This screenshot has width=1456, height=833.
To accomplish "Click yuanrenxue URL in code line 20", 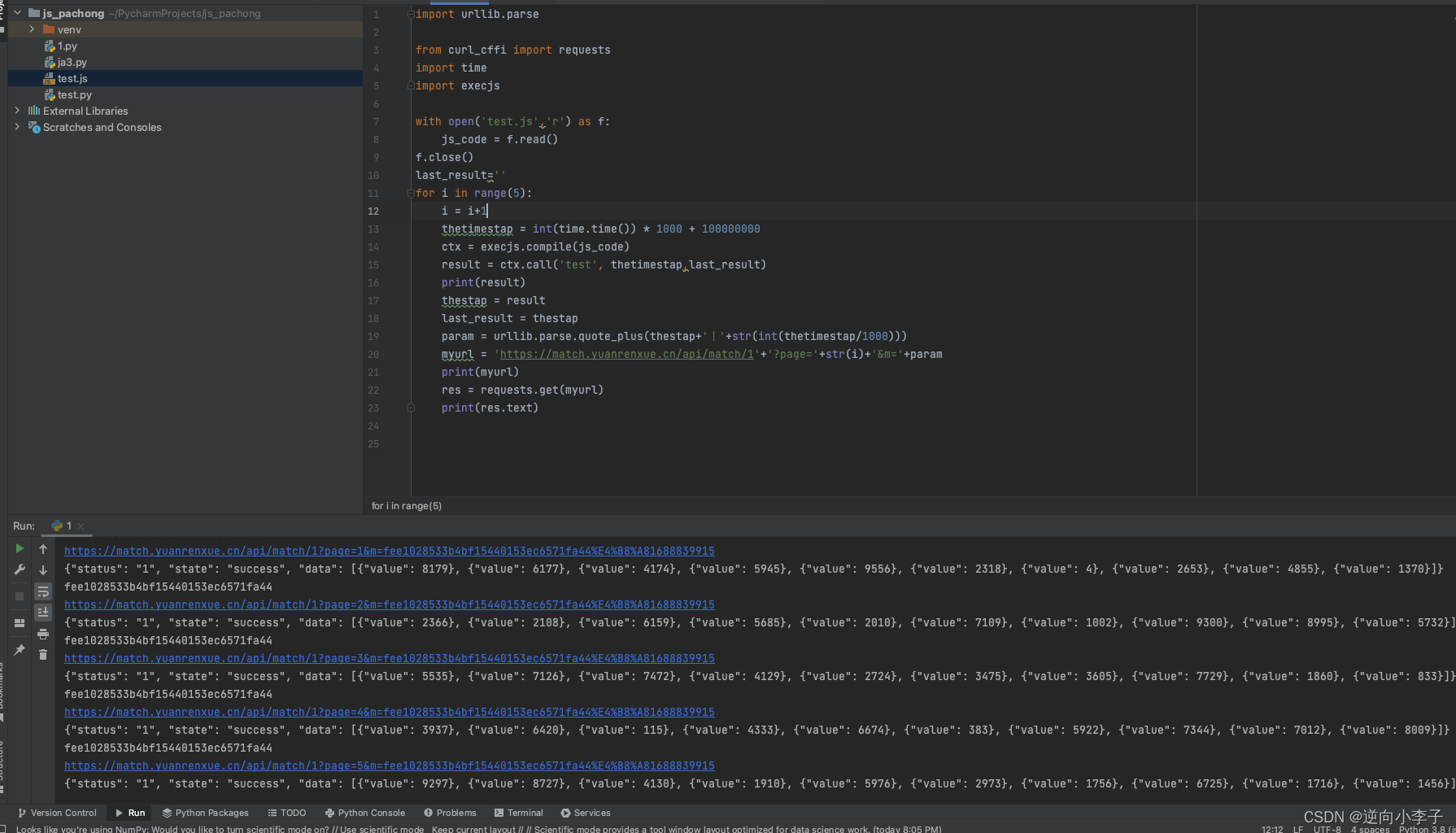I will 627,354.
